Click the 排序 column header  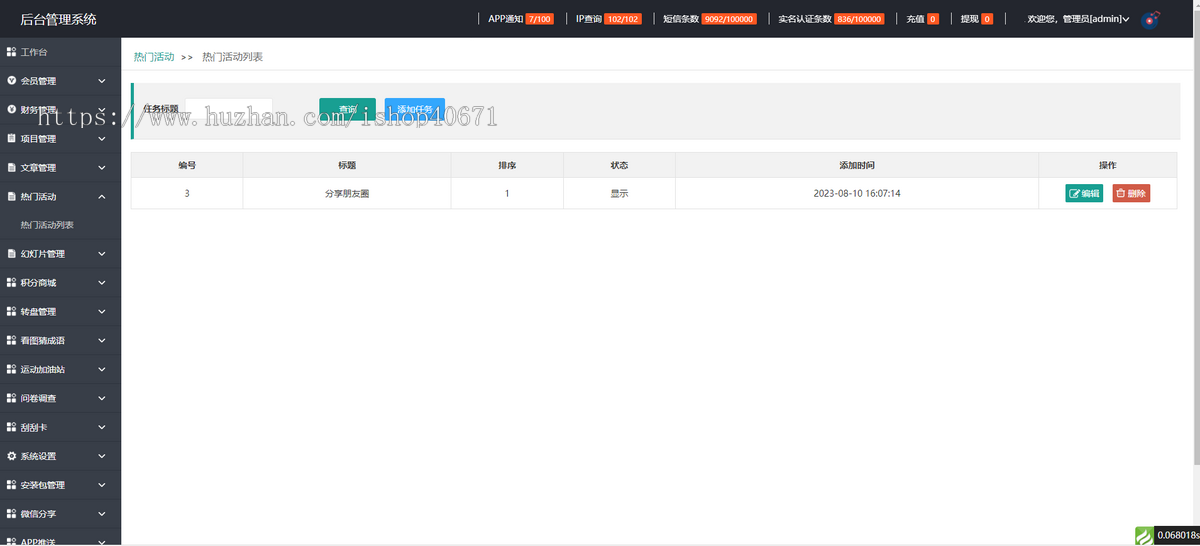click(x=507, y=165)
